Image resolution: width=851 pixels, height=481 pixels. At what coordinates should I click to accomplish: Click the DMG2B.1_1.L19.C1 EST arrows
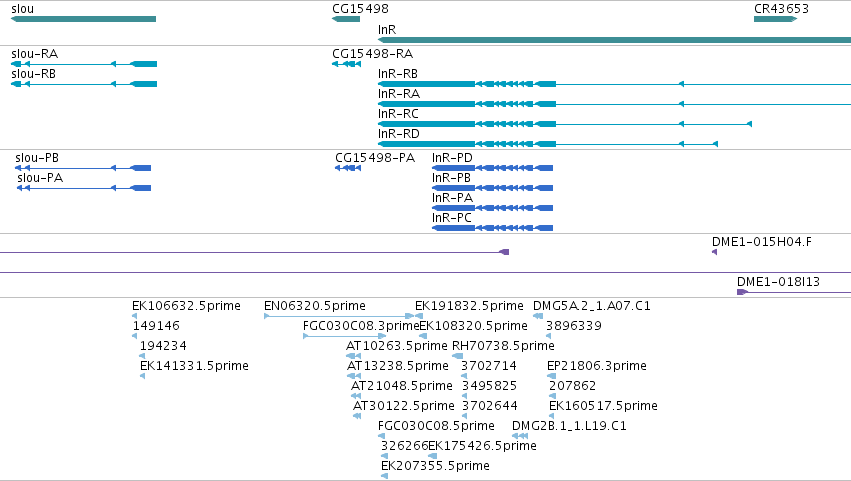point(520,436)
